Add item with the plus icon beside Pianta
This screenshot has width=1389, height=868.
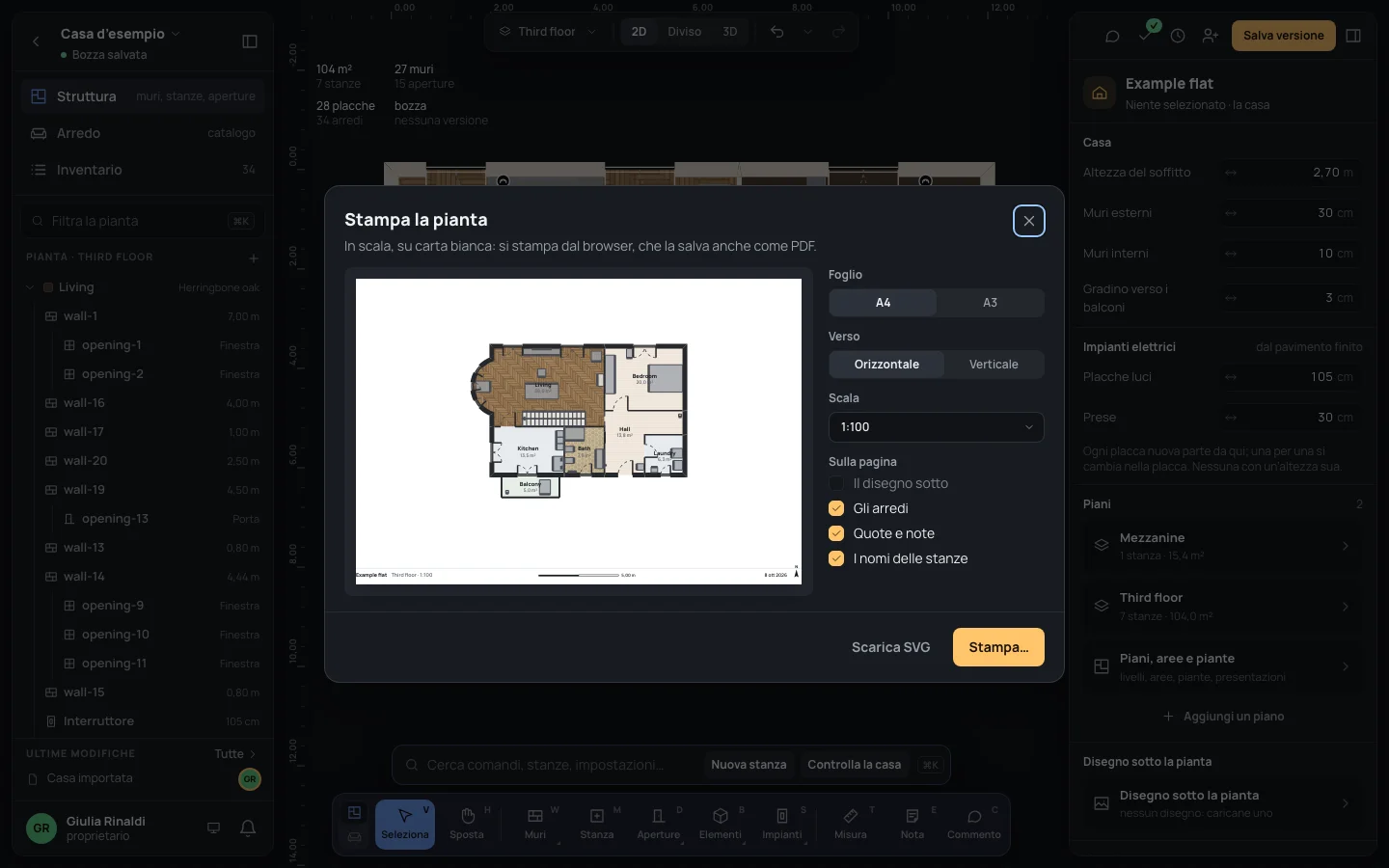[254, 258]
